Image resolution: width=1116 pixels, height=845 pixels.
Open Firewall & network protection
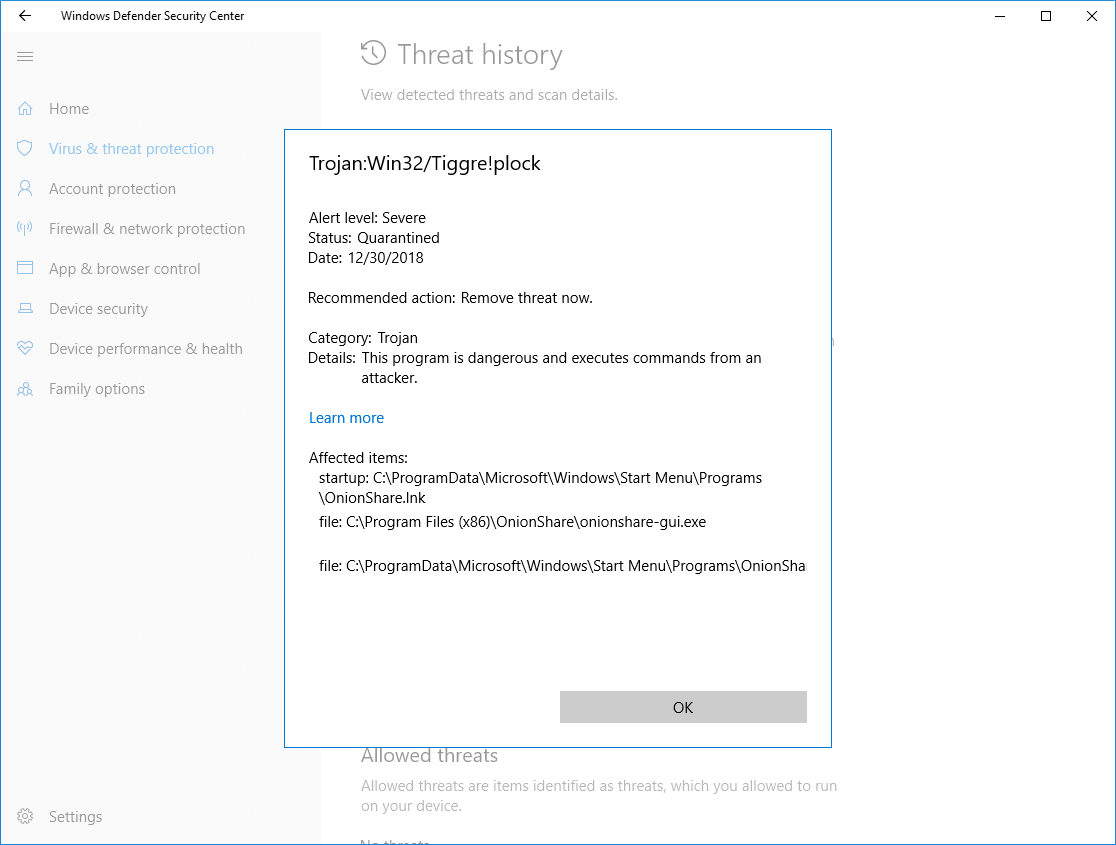pos(147,229)
